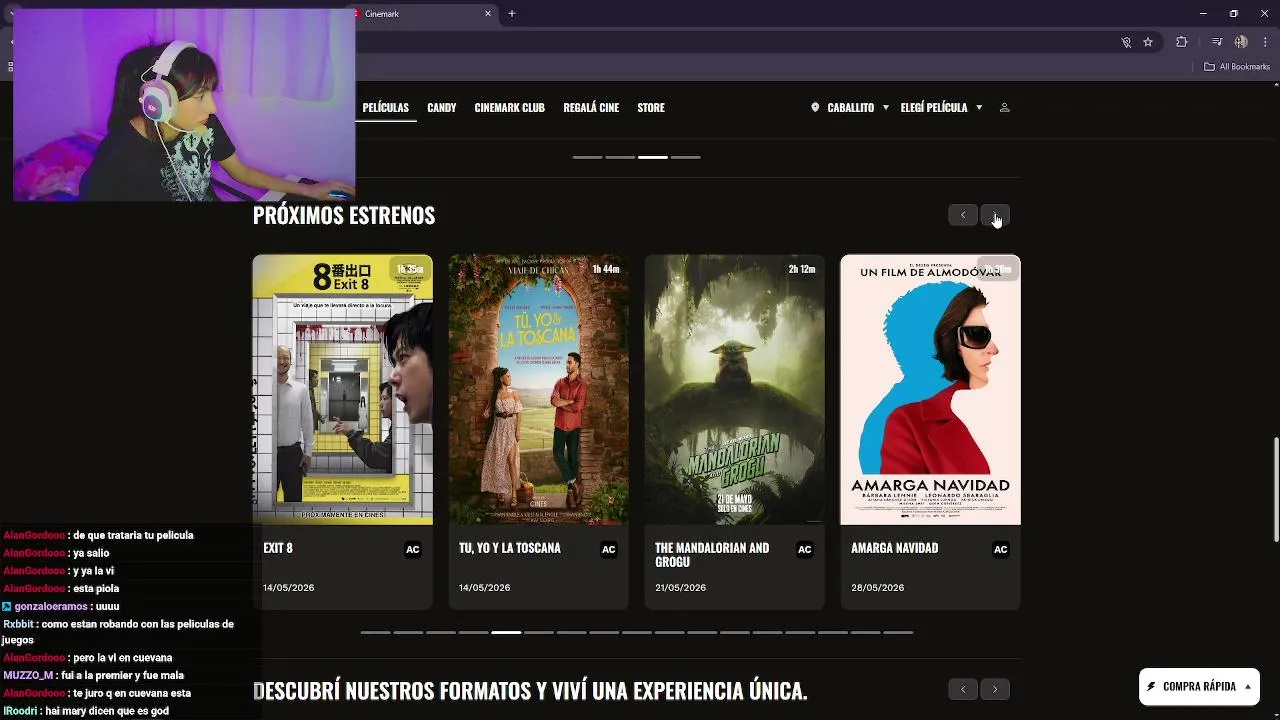Expand the Compra Rápida panel arrow
Viewport: 1280px width, 720px height.
pos(1248,687)
